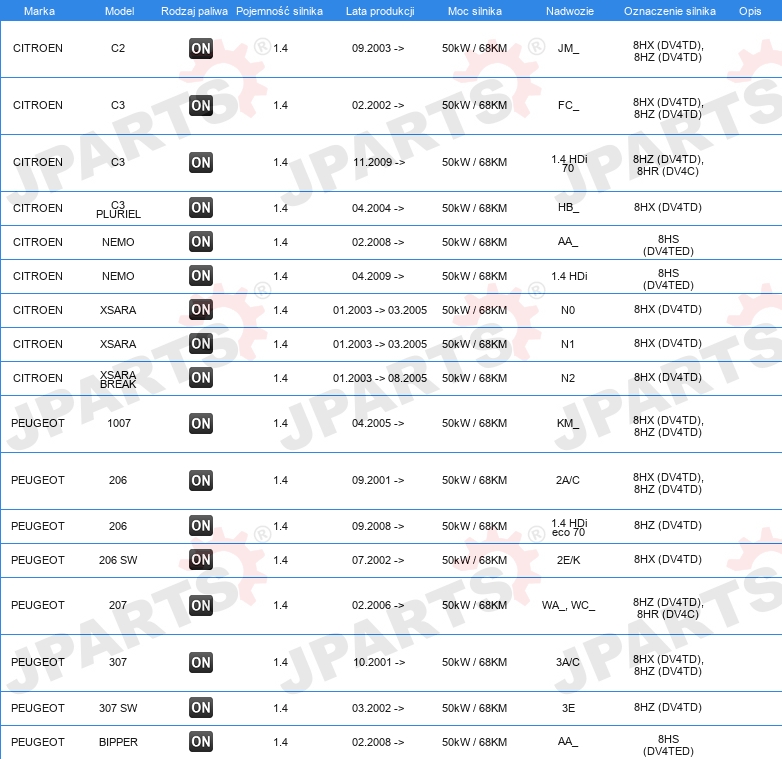Click the 8HX (DV4TD) engine code of the 206 SW row

pos(668,559)
